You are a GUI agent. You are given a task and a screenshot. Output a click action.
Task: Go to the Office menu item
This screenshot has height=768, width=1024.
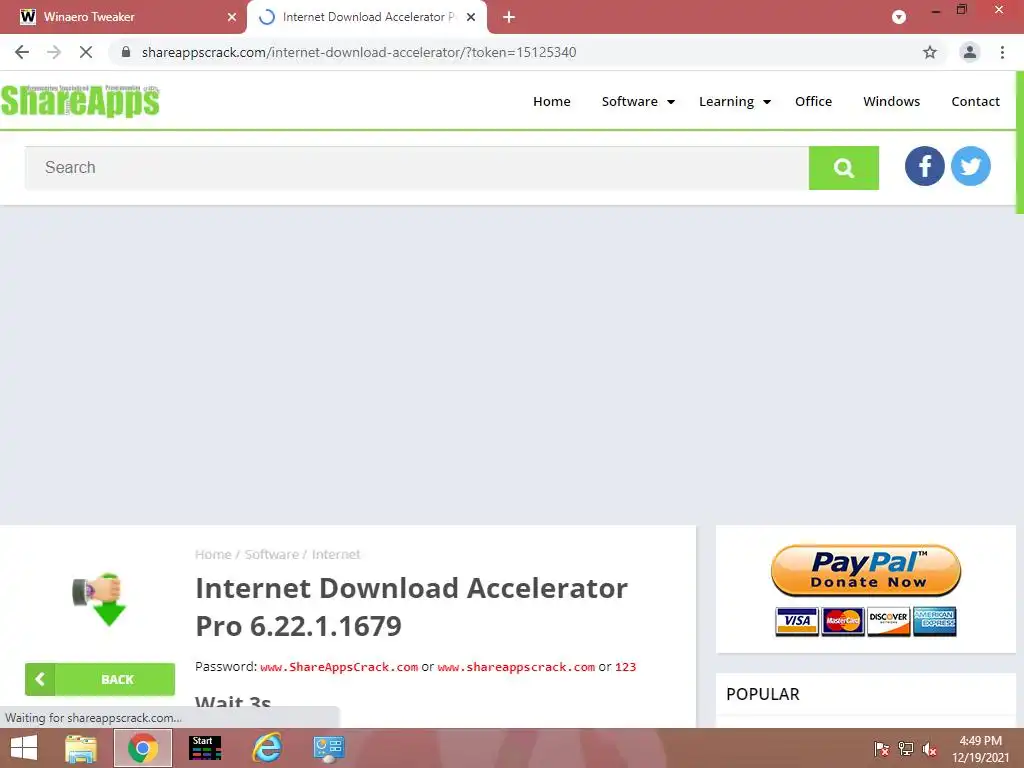coord(813,101)
